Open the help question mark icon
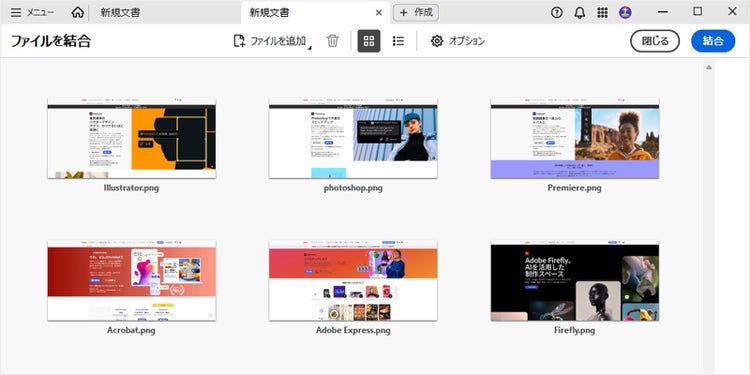Image resolution: width=750 pixels, height=375 pixels. [x=557, y=12]
